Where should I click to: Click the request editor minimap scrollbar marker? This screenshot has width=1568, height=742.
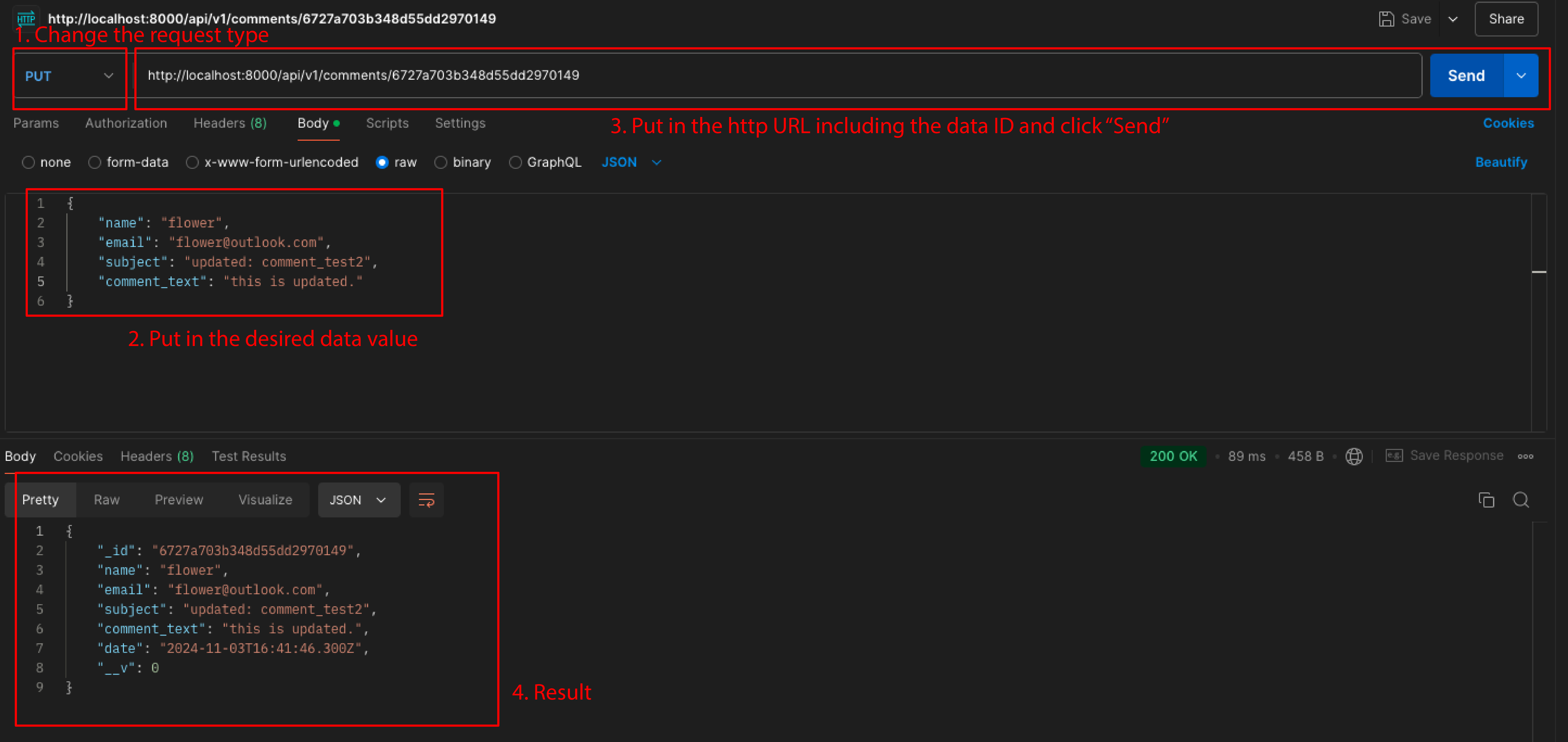click(1539, 272)
